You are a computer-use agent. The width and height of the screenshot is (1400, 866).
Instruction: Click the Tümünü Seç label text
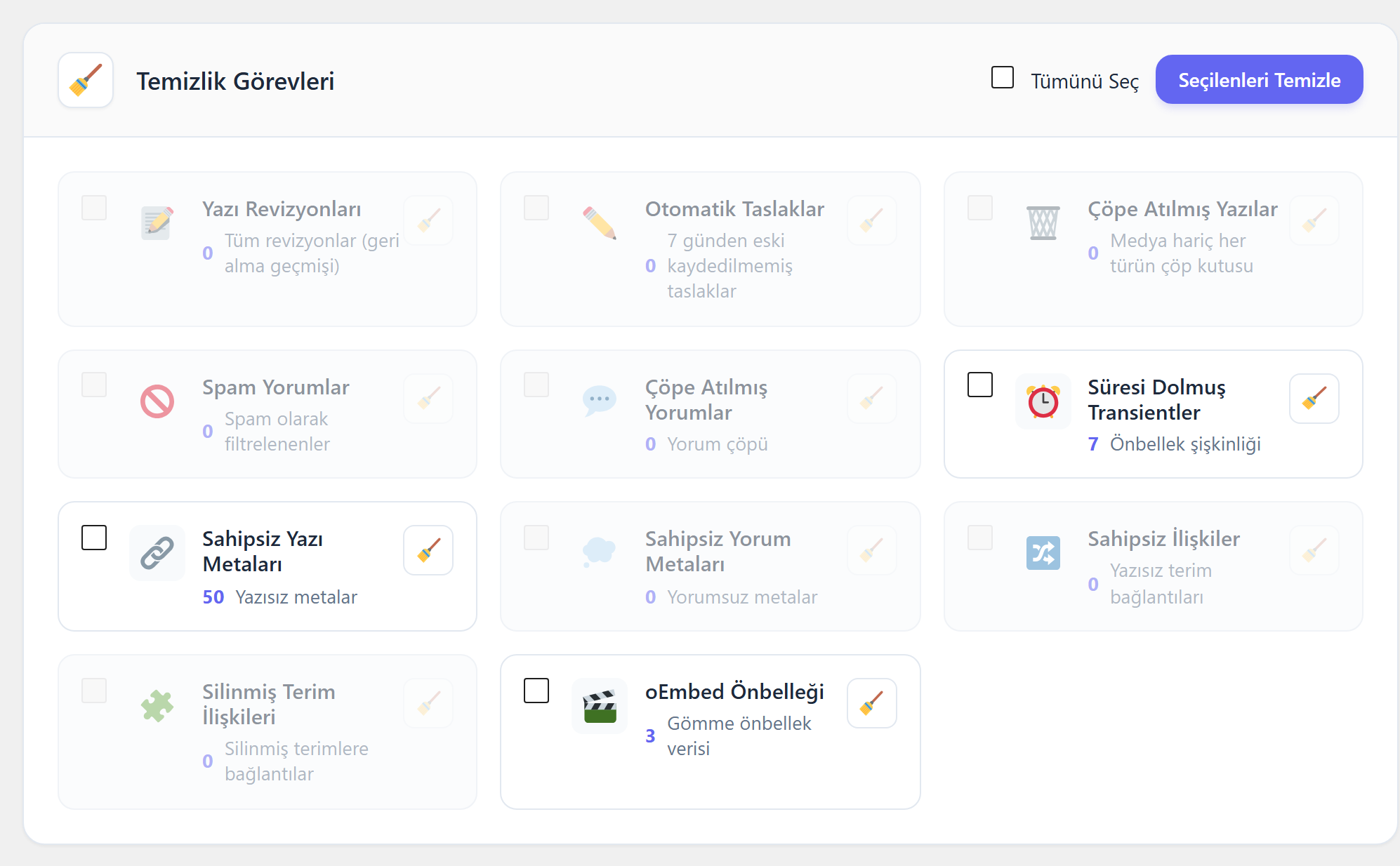1085,81
